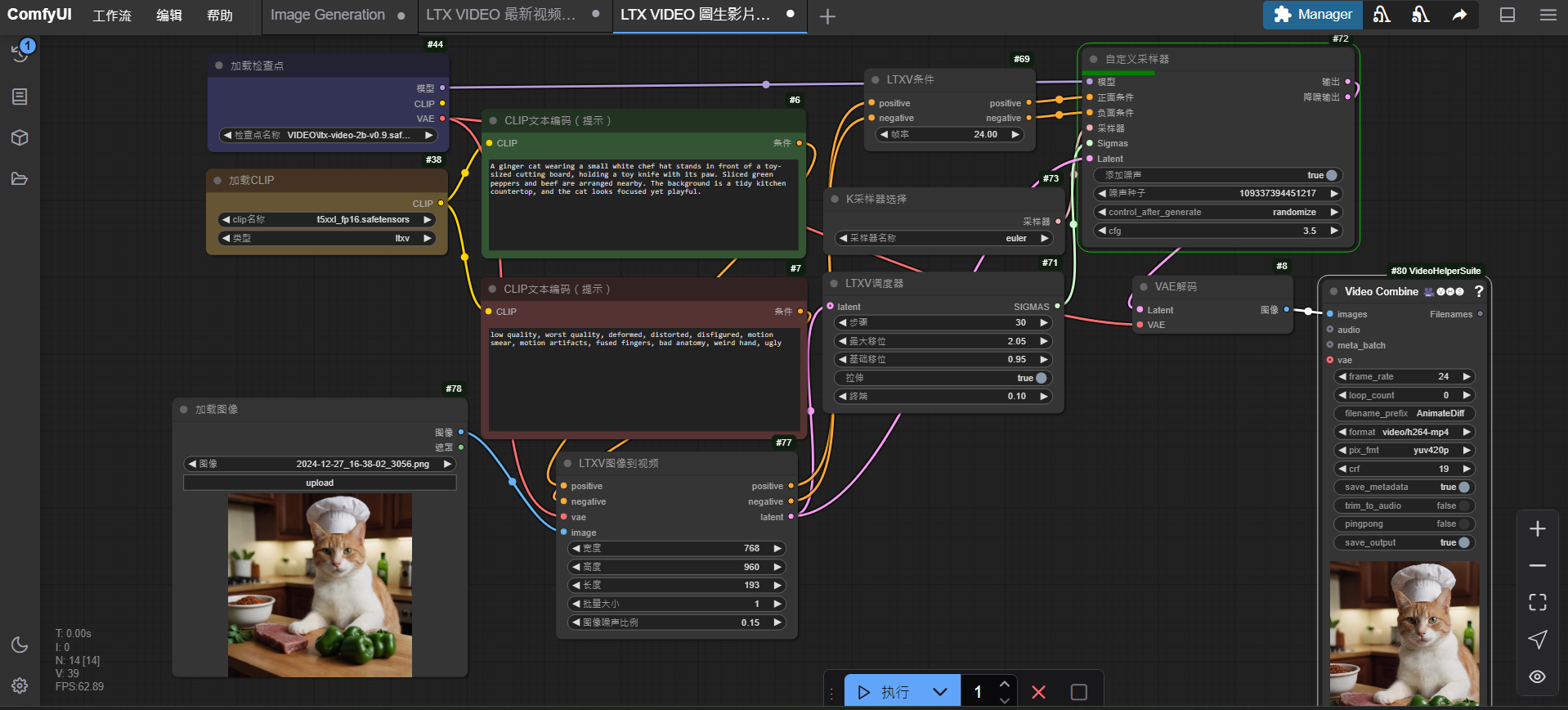This screenshot has height=710, width=1568.
Task: Open the queue history sidebar icon
Action: [20, 54]
